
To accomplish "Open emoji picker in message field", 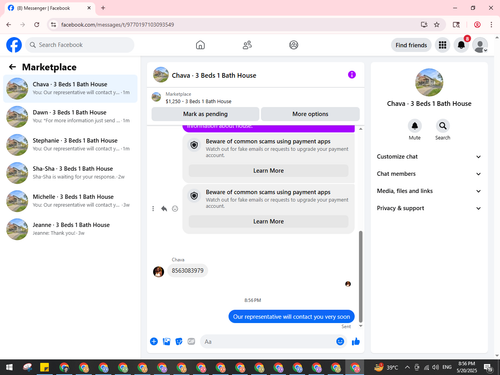I will (340, 341).
